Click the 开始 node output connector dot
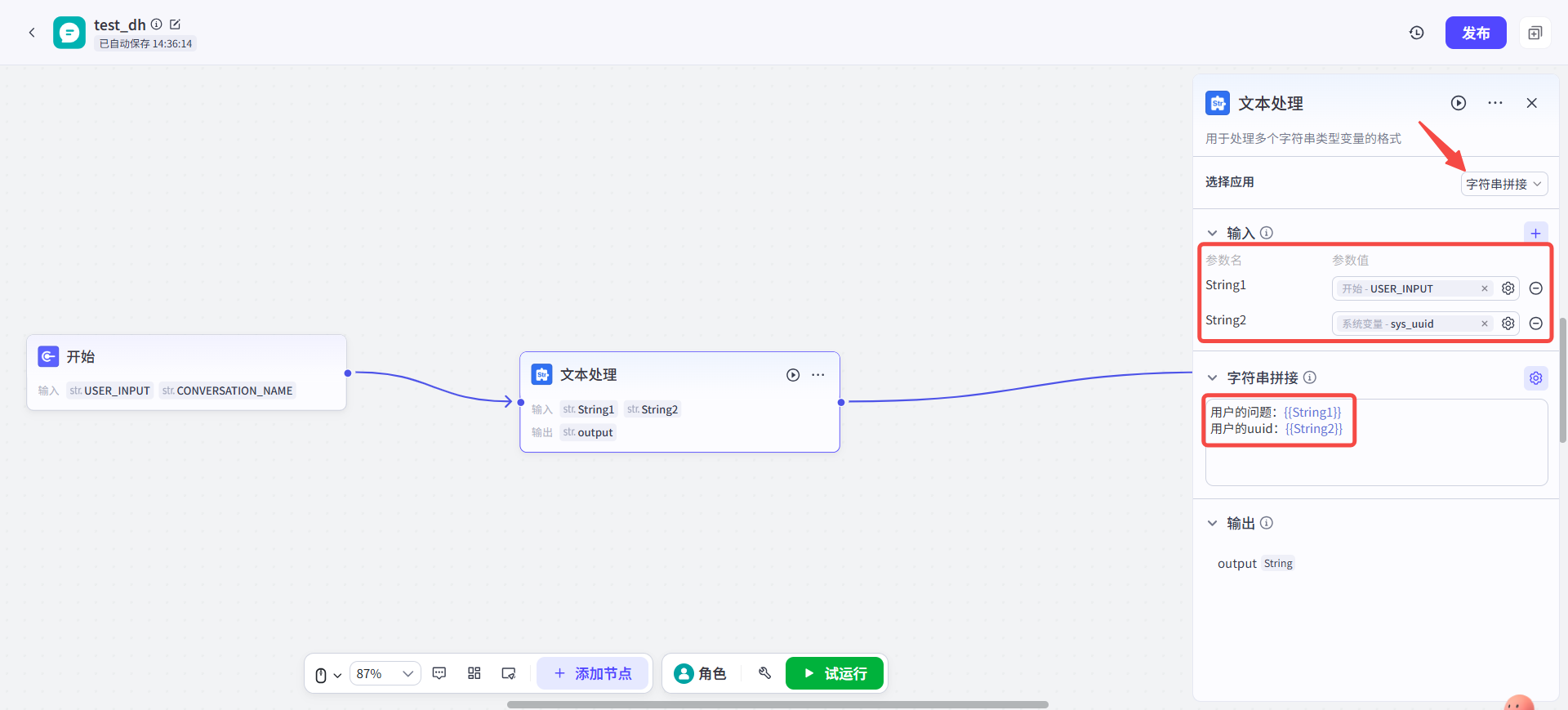The width and height of the screenshot is (1568, 710). 348,373
